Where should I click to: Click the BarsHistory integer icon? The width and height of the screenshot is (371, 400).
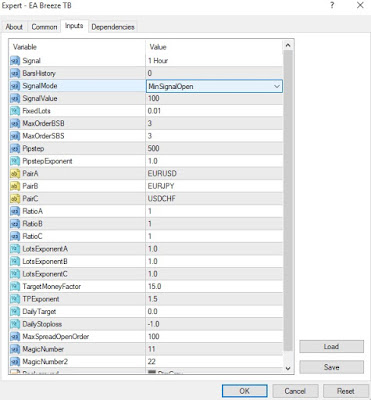[15, 73]
